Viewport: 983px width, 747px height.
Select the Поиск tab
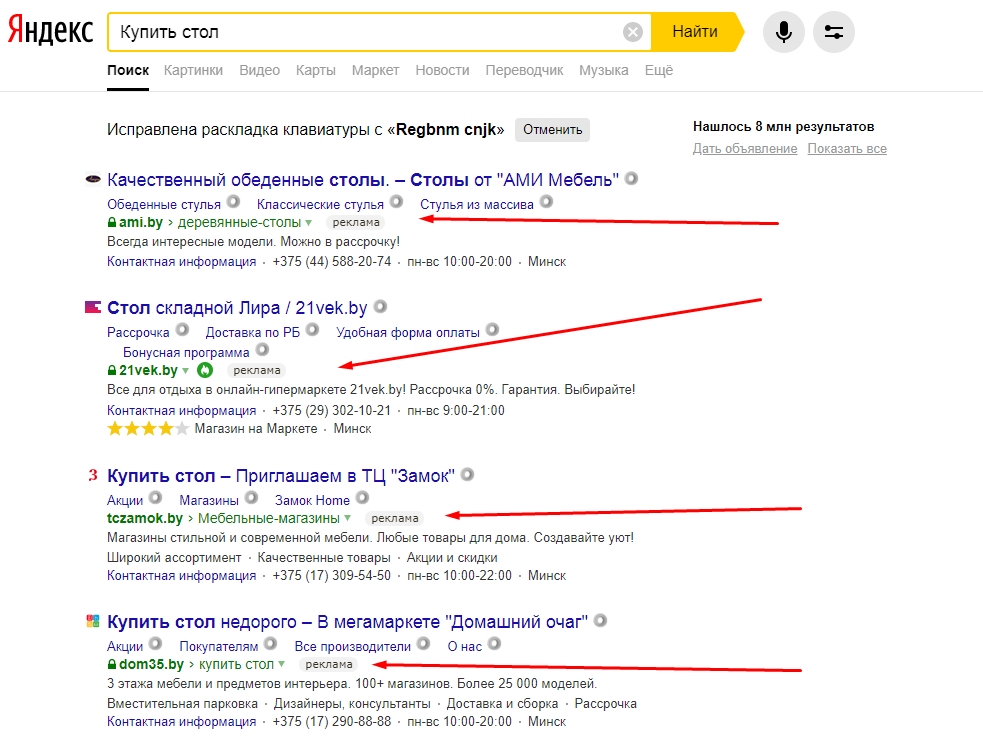coord(128,70)
